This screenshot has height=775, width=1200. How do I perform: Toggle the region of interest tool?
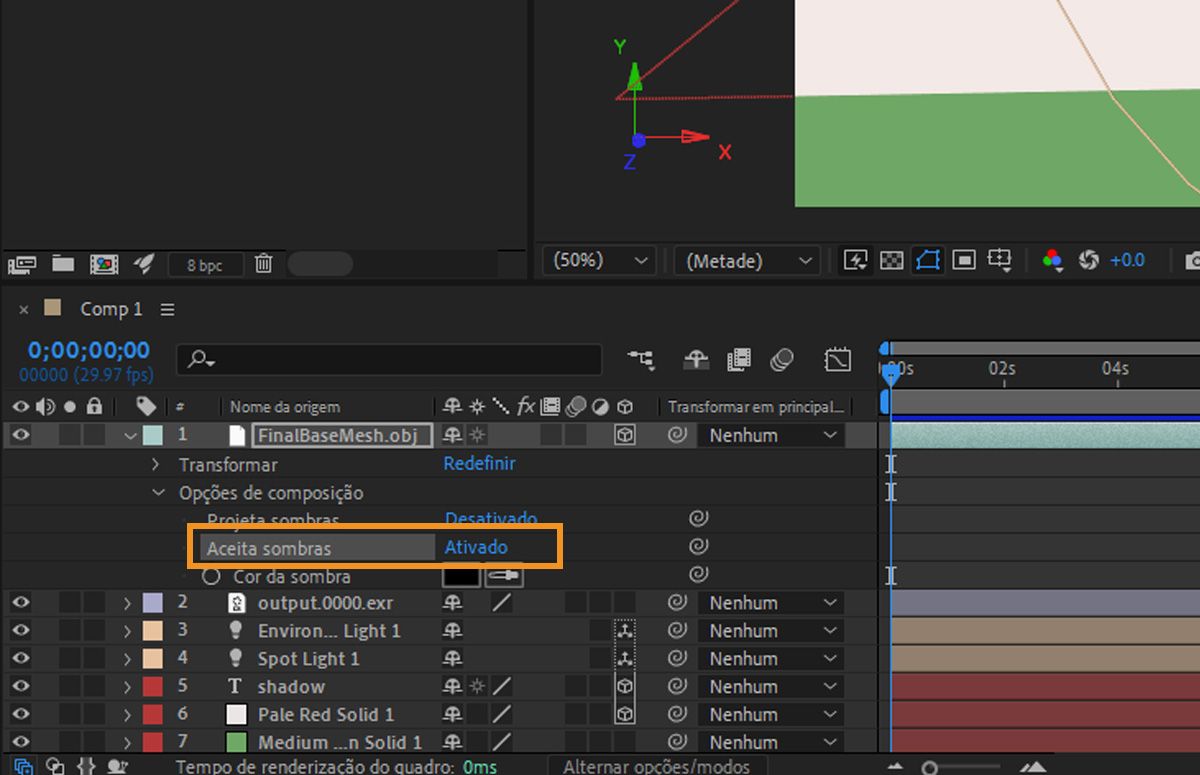[963, 260]
